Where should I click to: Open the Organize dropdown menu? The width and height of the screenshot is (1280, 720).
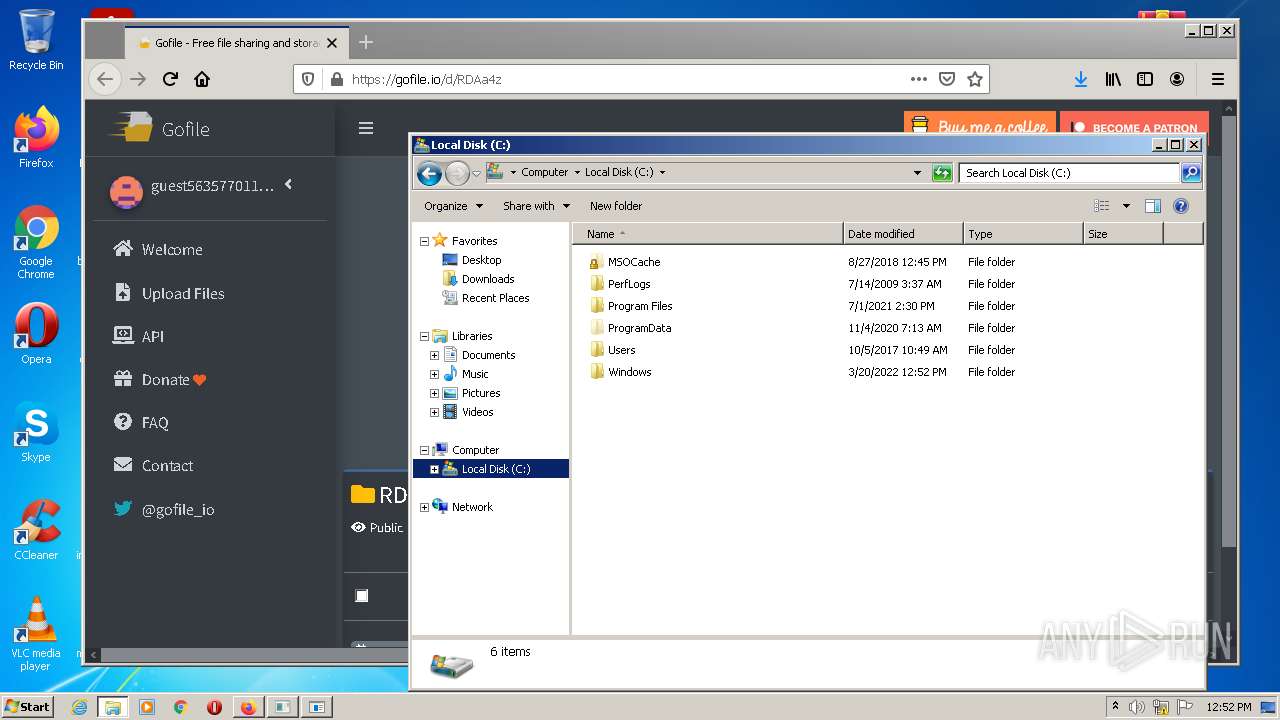click(453, 206)
